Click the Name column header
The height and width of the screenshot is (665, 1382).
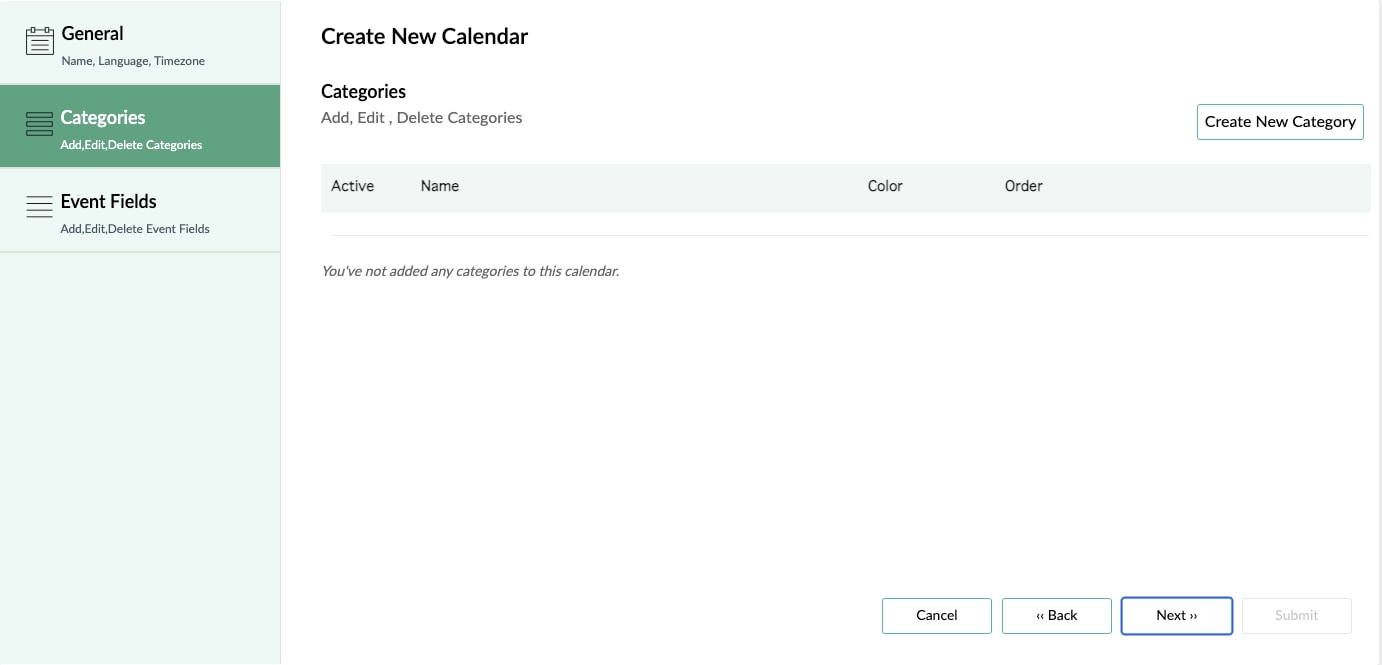click(440, 186)
